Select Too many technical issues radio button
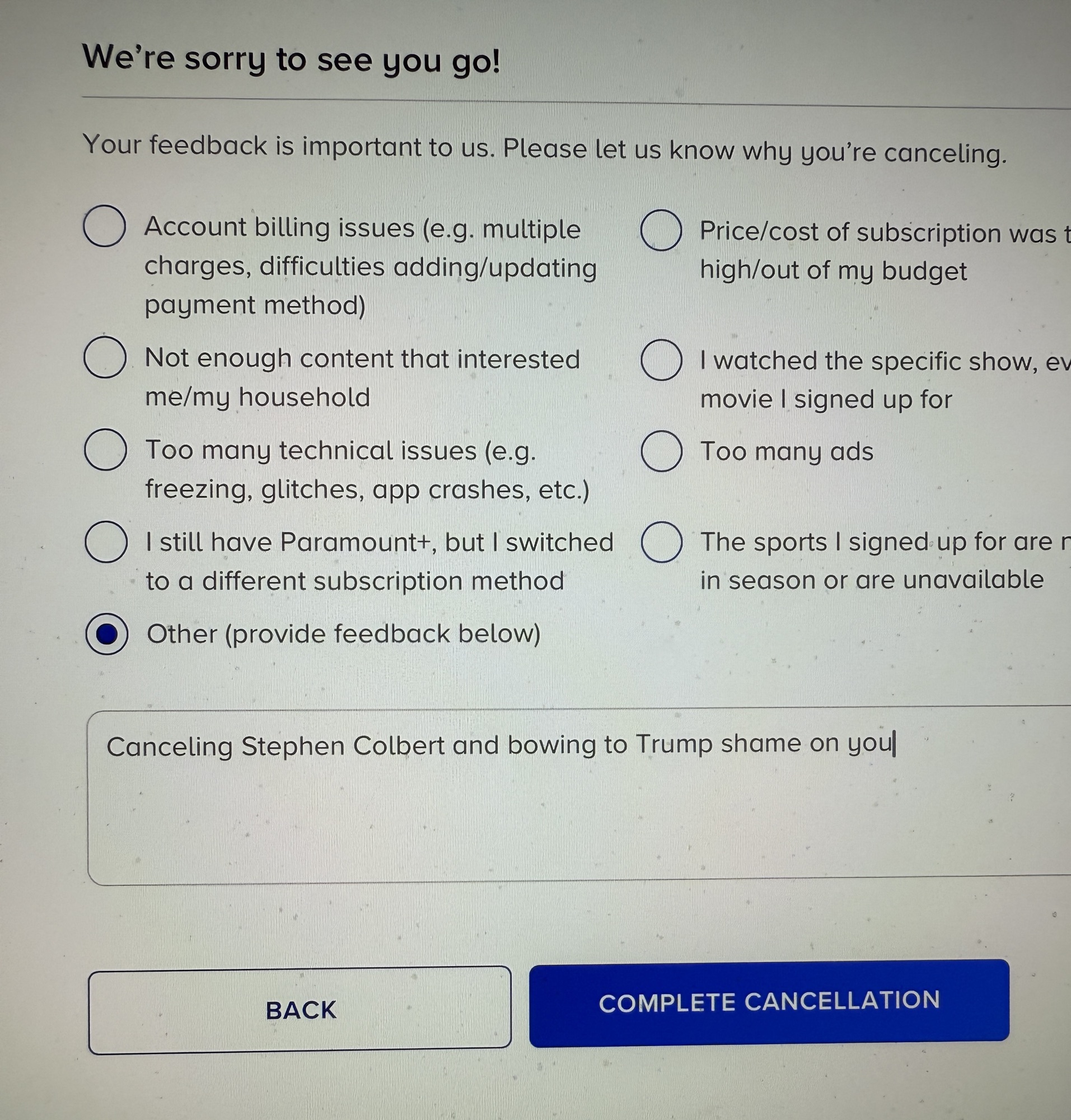 tap(106, 450)
